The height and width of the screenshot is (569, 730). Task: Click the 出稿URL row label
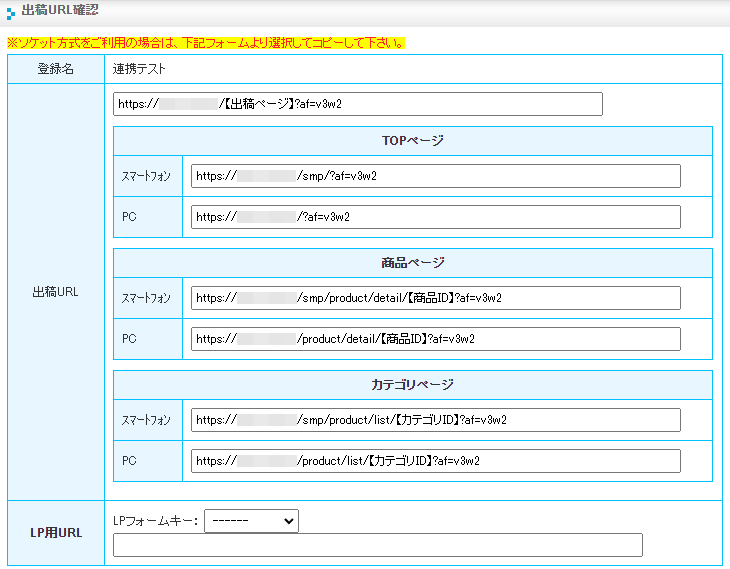[56, 292]
